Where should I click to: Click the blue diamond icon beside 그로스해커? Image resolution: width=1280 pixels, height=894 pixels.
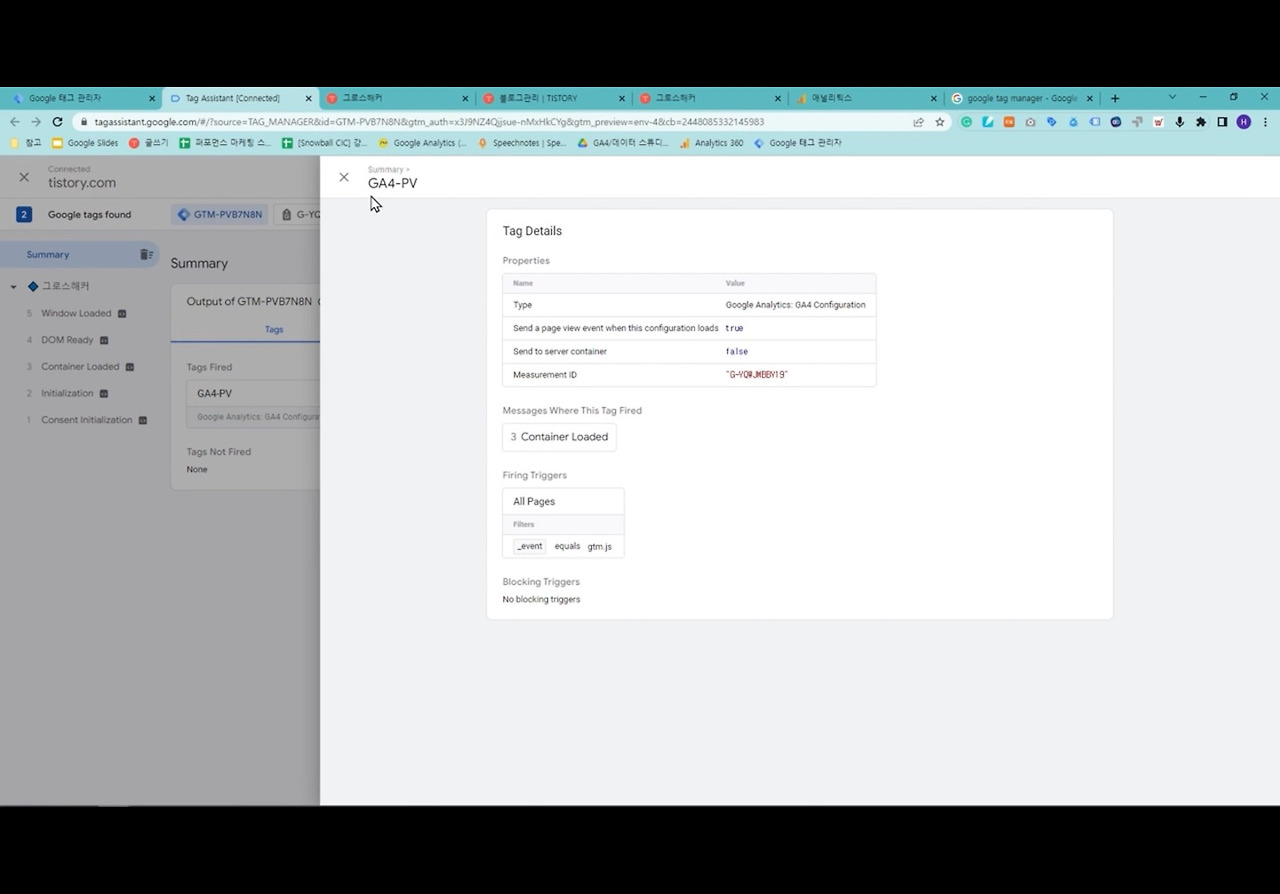pos(33,286)
